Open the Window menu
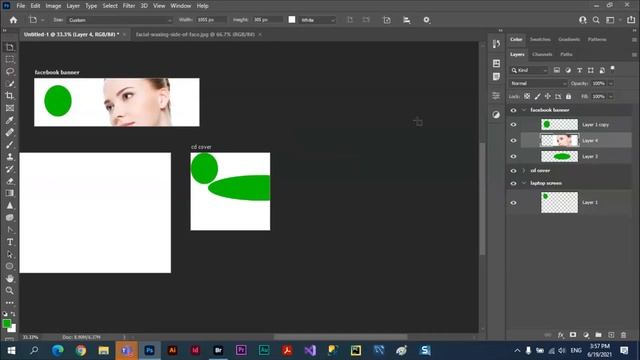This screenshot has width=640, height=360. pyautogui.click(x=180, y=6)
